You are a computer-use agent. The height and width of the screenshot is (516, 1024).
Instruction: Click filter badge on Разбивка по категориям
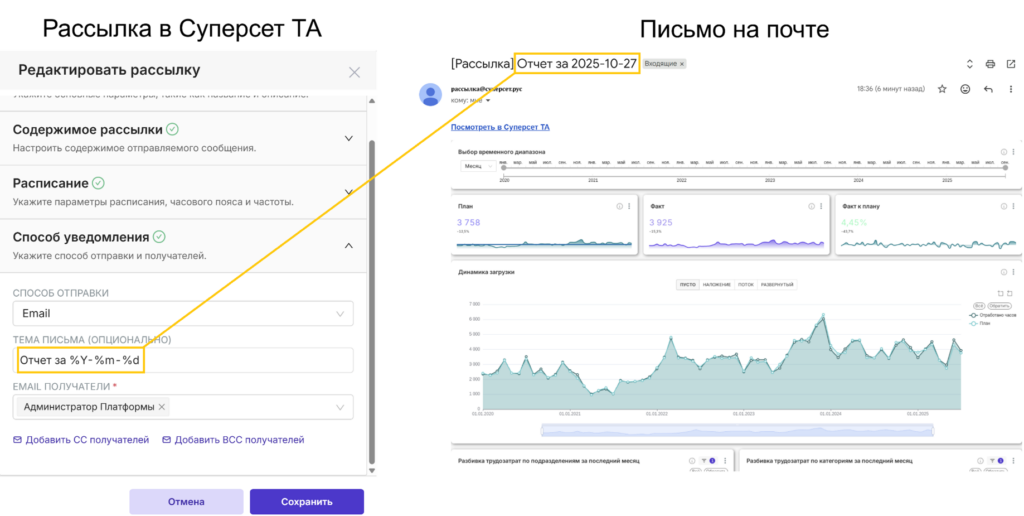point(997,461)
